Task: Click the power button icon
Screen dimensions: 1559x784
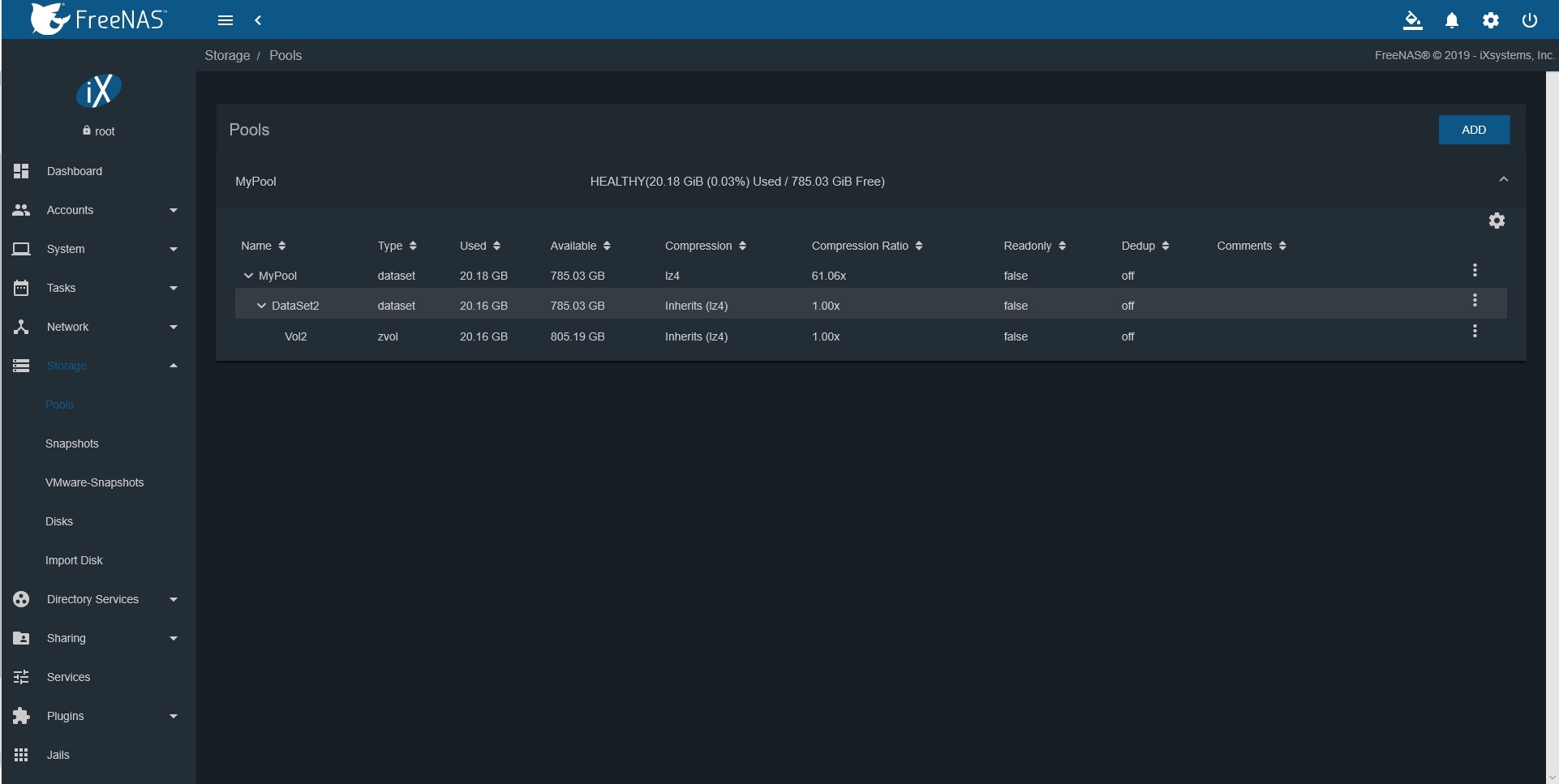Action: click(1529, 20)
